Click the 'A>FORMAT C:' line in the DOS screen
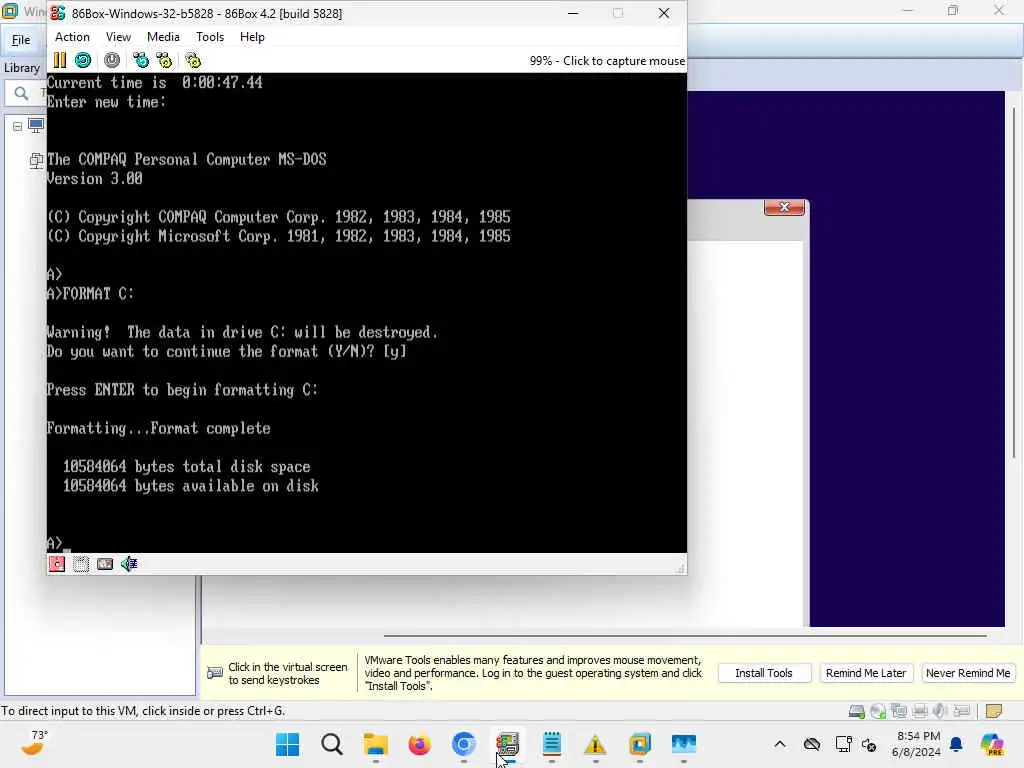 click(x=90, y=294)
